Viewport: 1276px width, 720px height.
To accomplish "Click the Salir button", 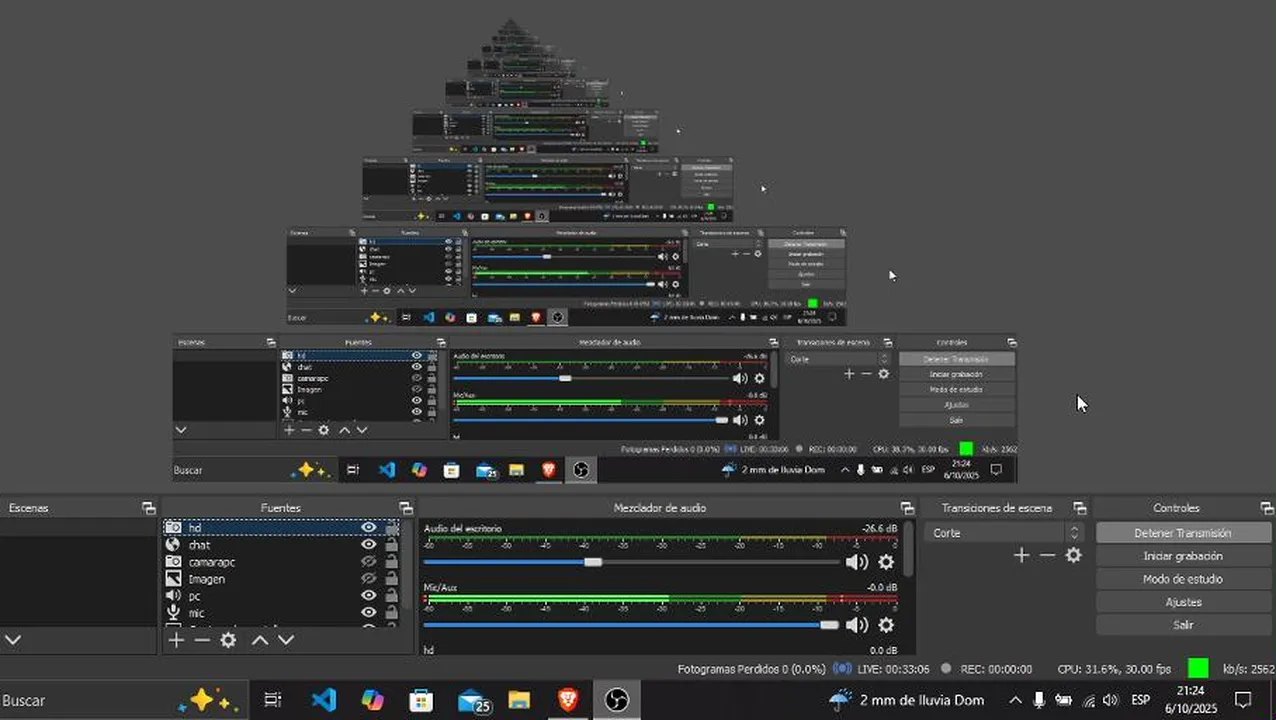I will [1183, 625].
